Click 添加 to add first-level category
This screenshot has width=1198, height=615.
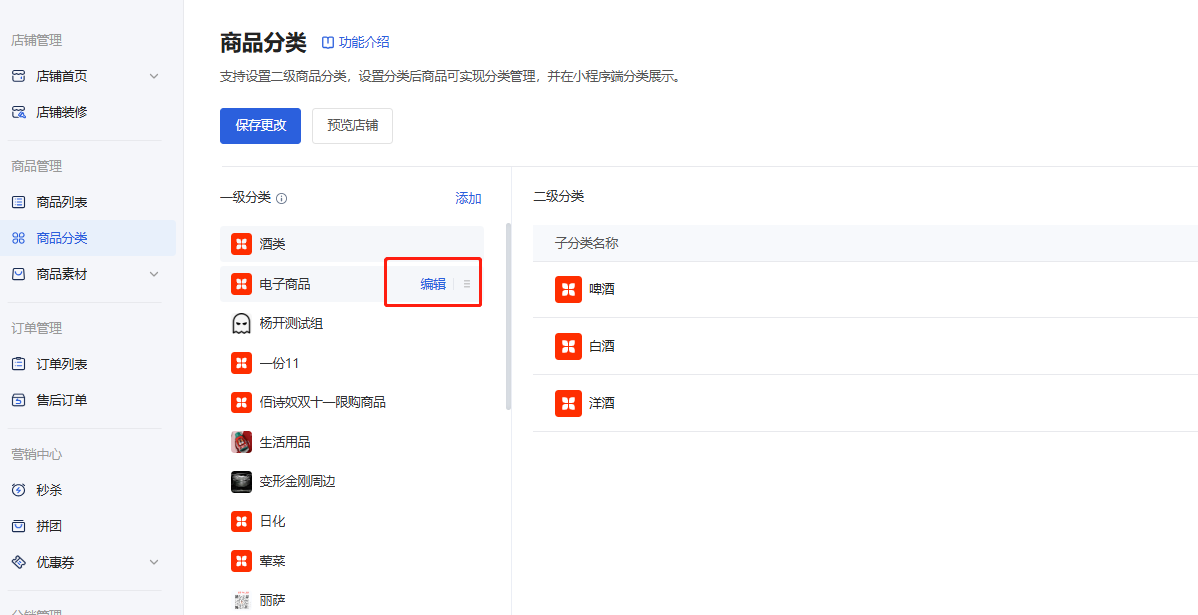468,199
